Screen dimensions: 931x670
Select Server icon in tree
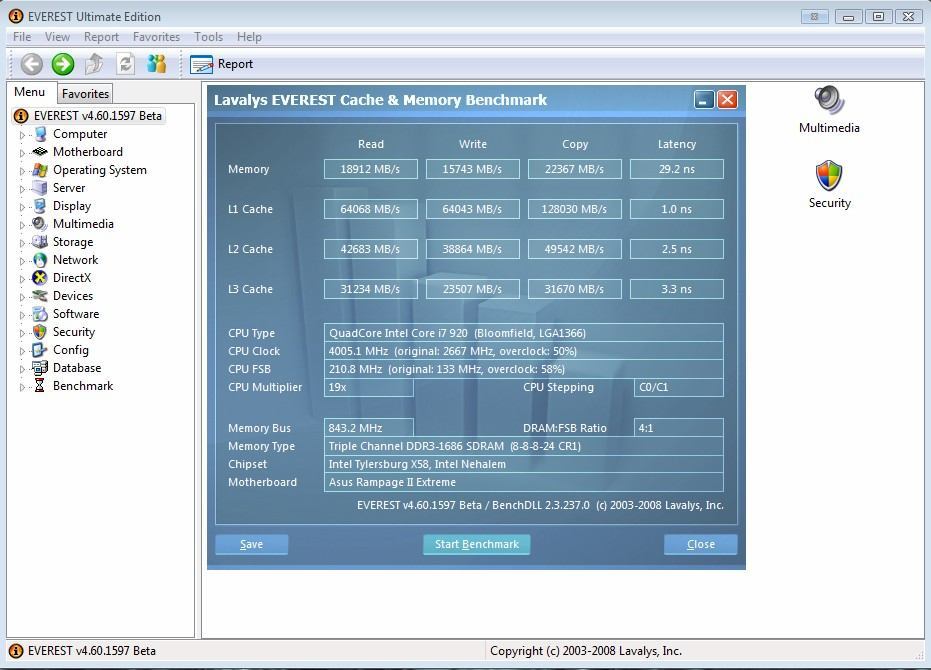click(x=40, y=188)
